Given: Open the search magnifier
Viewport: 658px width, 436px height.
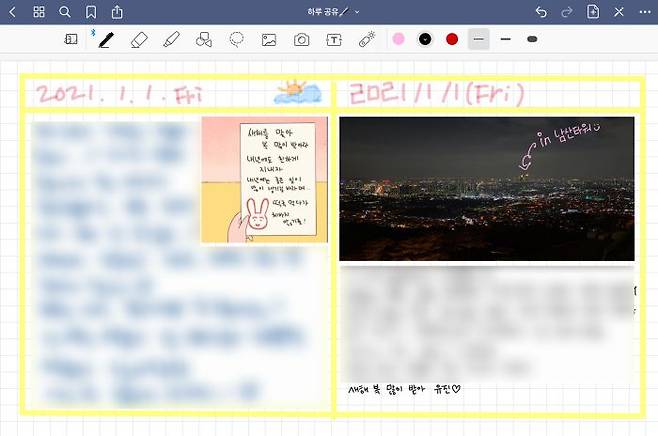Looking at the screenshot, I should click(65, 12).
